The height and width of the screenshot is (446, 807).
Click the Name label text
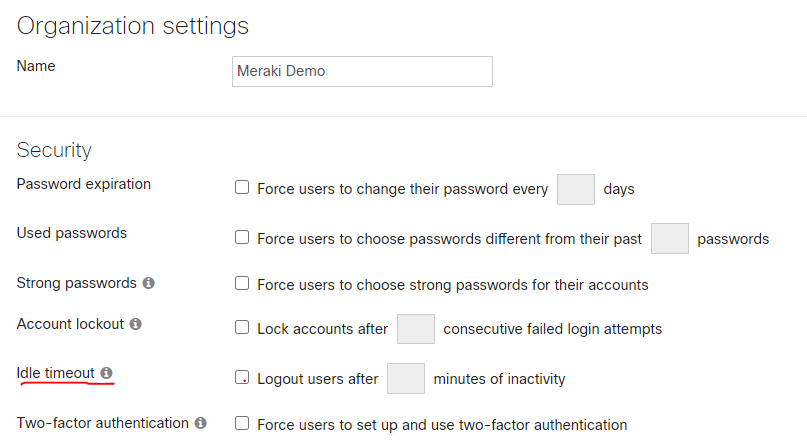[36, 66]
